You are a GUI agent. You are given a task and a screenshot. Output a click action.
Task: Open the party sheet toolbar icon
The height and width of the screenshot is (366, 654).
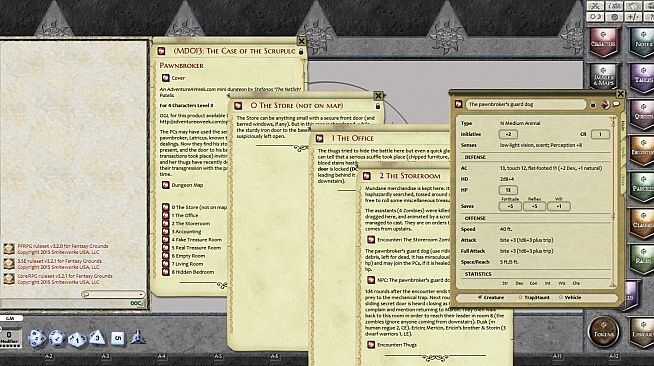pos(615,6)
